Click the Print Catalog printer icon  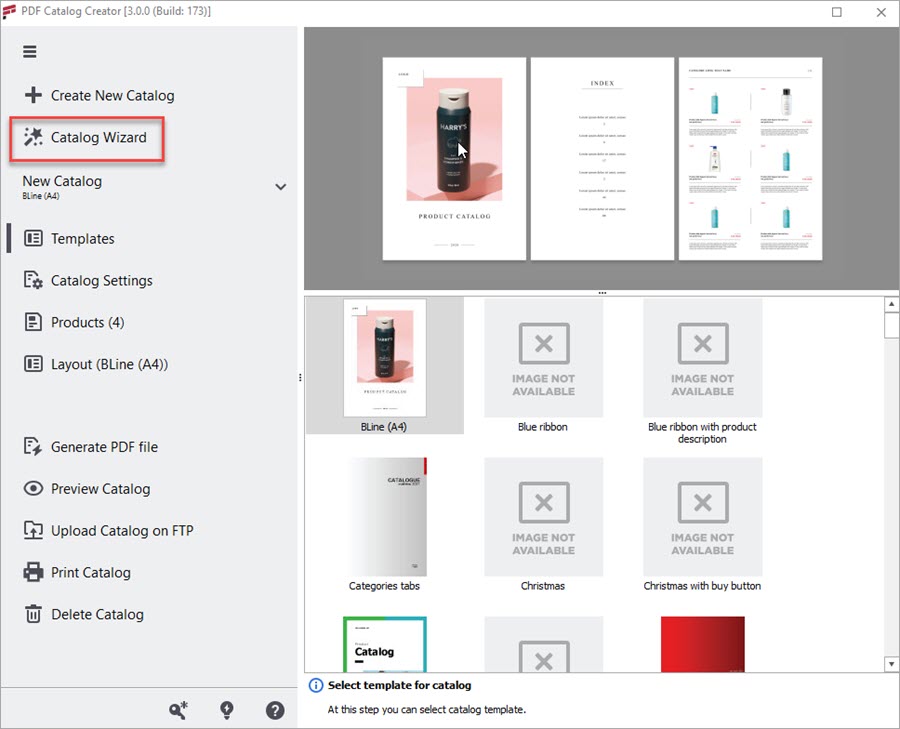(33, 572)
